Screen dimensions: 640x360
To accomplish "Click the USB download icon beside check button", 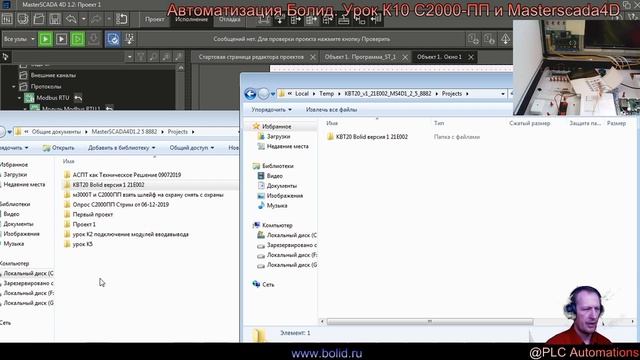I will [x=129, y=39].
